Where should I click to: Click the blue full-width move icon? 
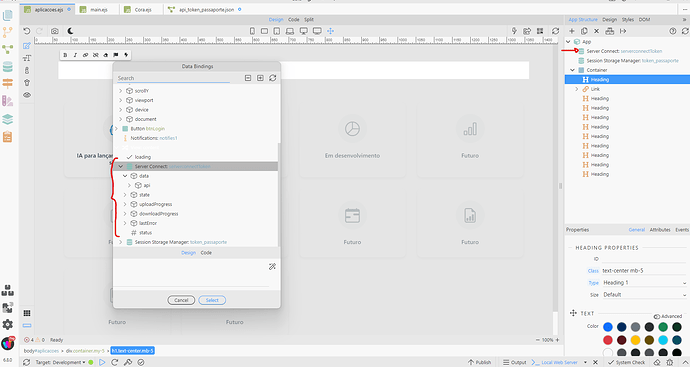pos(330,31)
